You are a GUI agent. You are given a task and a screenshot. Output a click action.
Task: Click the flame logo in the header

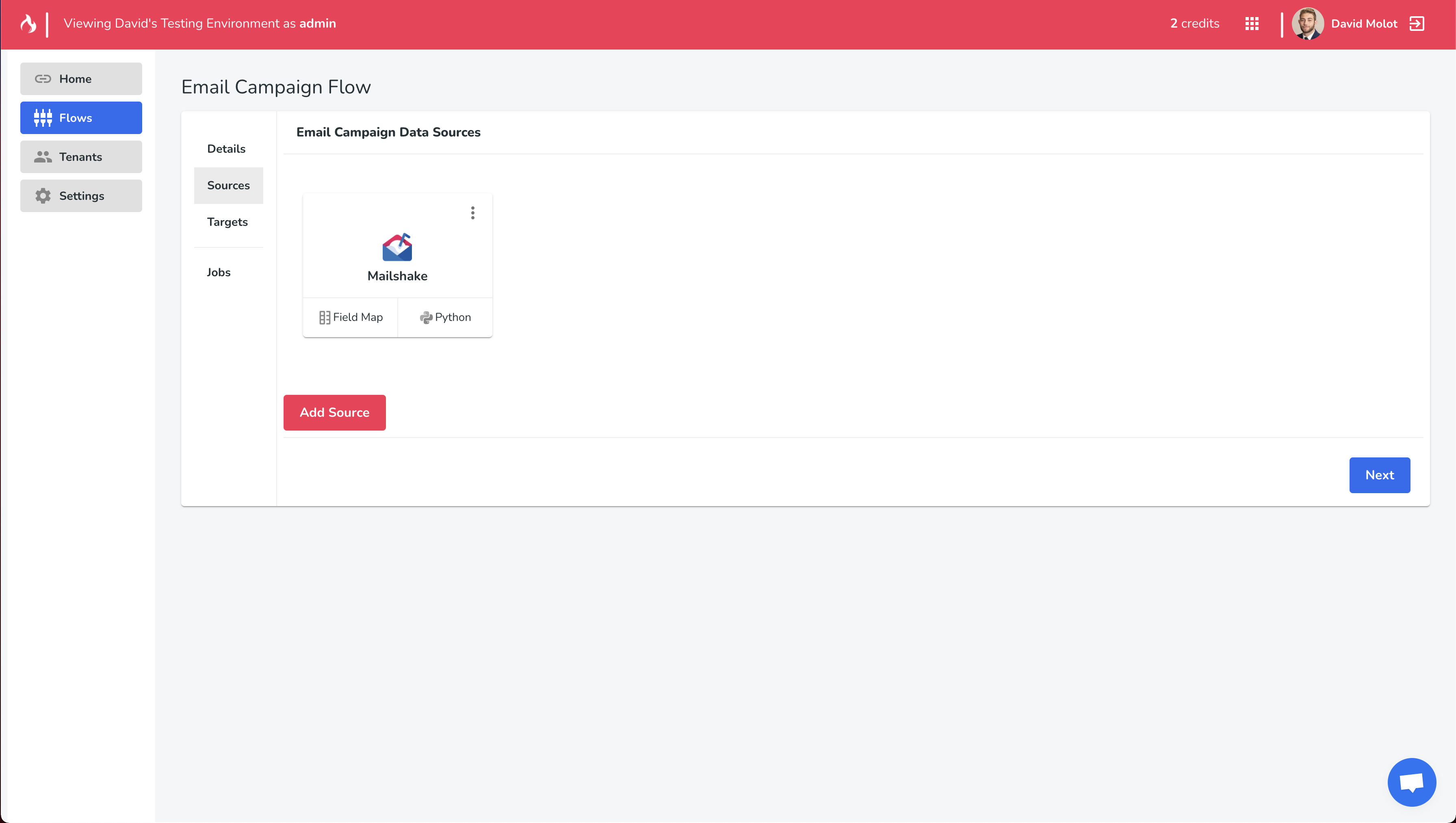tap(28, 24)
